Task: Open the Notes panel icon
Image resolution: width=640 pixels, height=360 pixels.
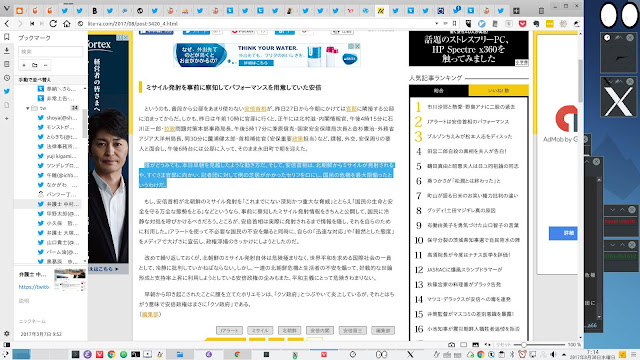Action: point(7,64)
